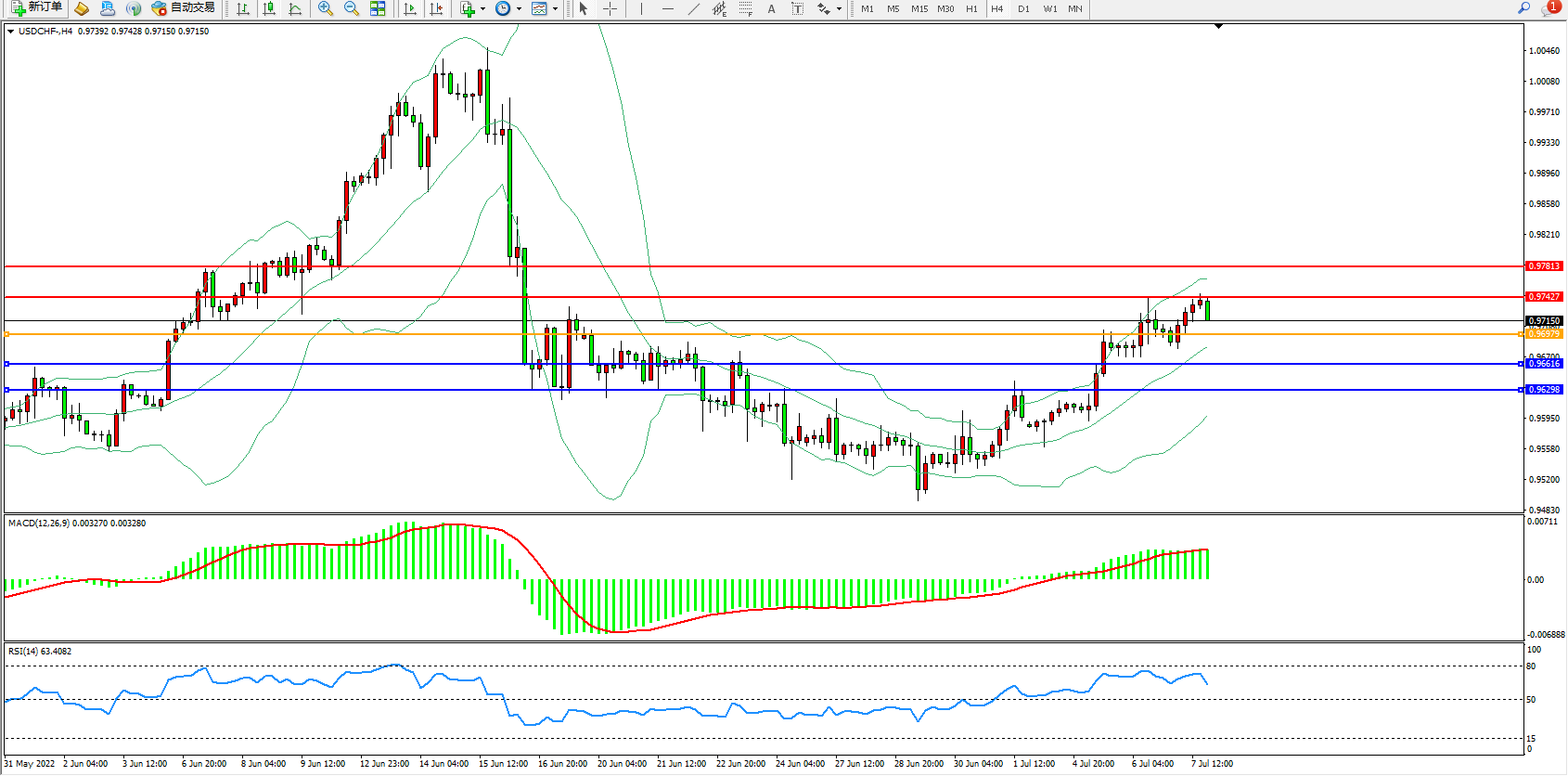The width and height of the screenshot is (1568, 776).
Task: Enable chart auto scroll
Action: tap(410, 8)
